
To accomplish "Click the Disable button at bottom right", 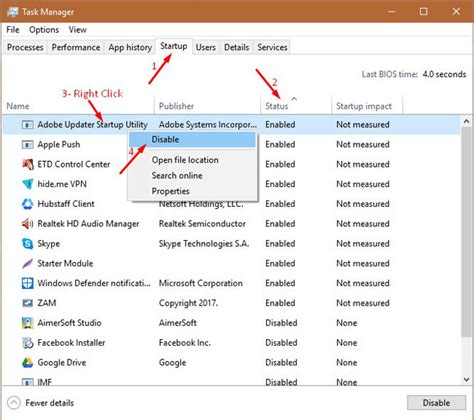I will coord(436,403).
